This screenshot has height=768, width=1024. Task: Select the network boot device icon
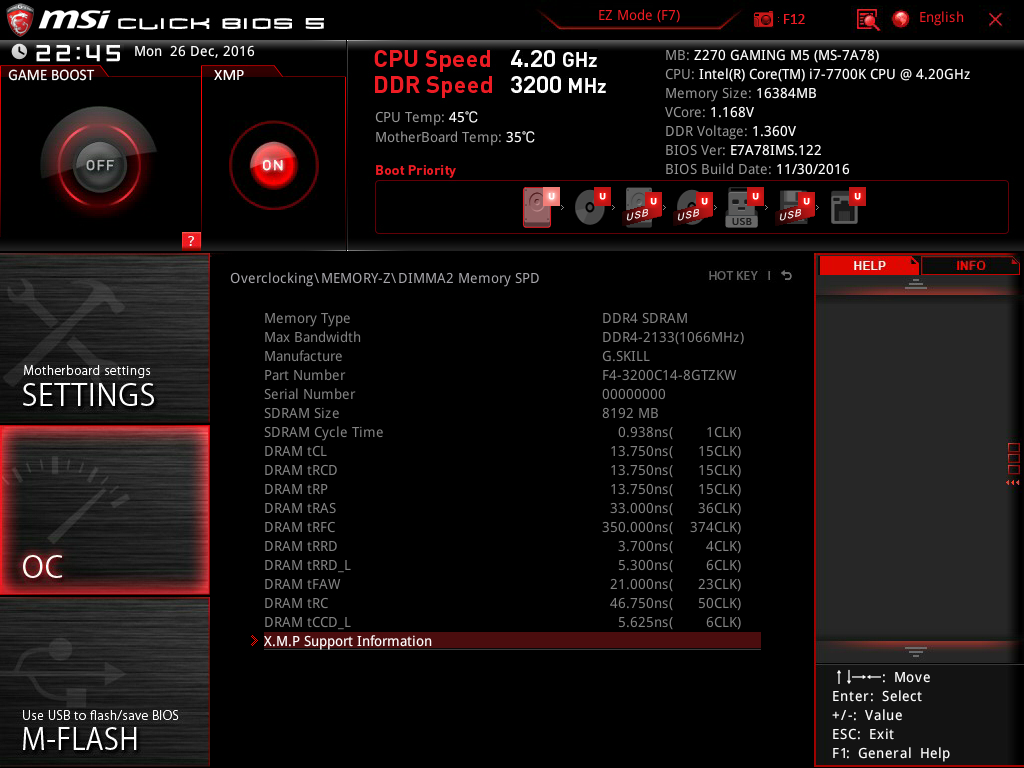[x=847, y=207]
